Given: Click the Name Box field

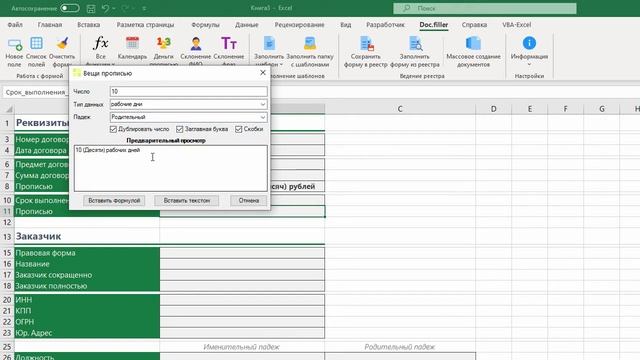Looking at the screenshot, I should point(36,92).
